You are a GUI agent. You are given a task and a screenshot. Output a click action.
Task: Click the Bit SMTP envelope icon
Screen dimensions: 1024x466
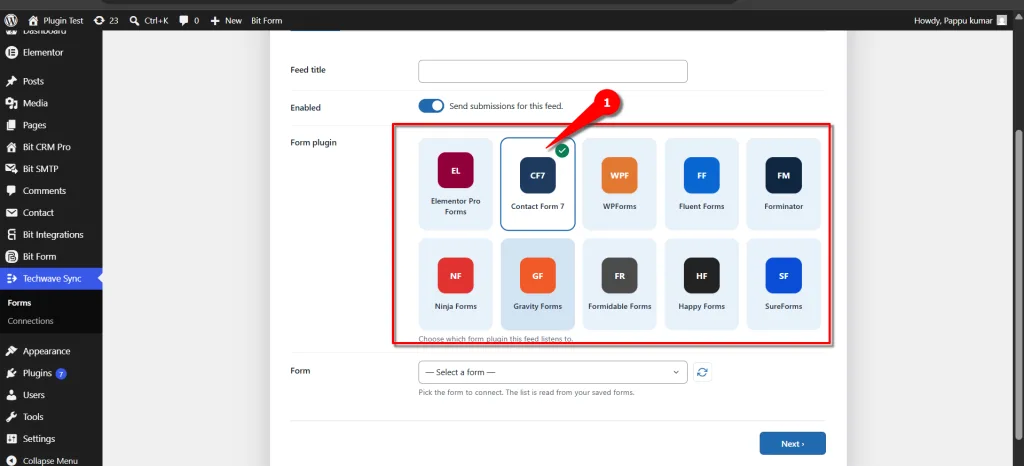[10, 168]
